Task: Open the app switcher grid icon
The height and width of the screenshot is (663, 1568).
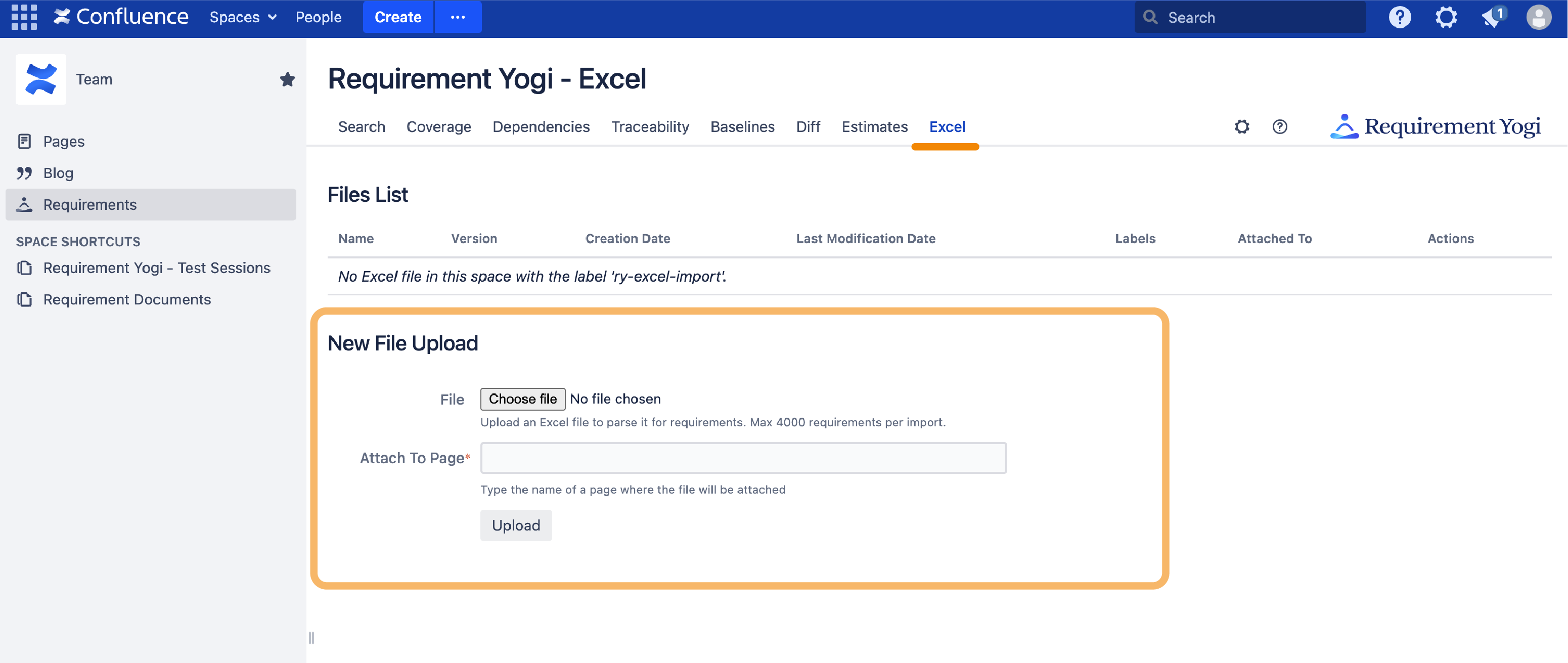Action: 24,17
